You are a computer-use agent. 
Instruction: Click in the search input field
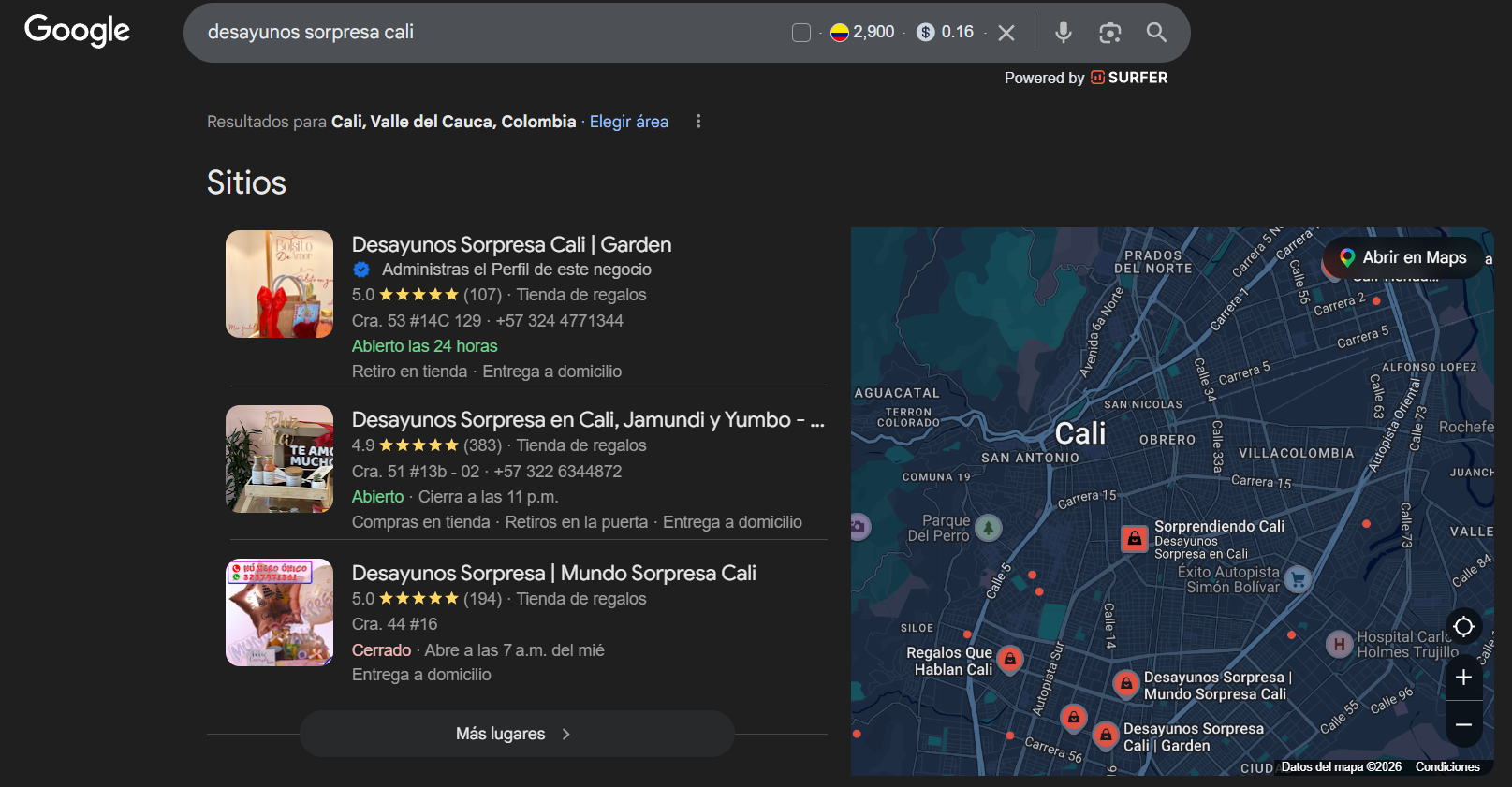click(x=487, y=33)
